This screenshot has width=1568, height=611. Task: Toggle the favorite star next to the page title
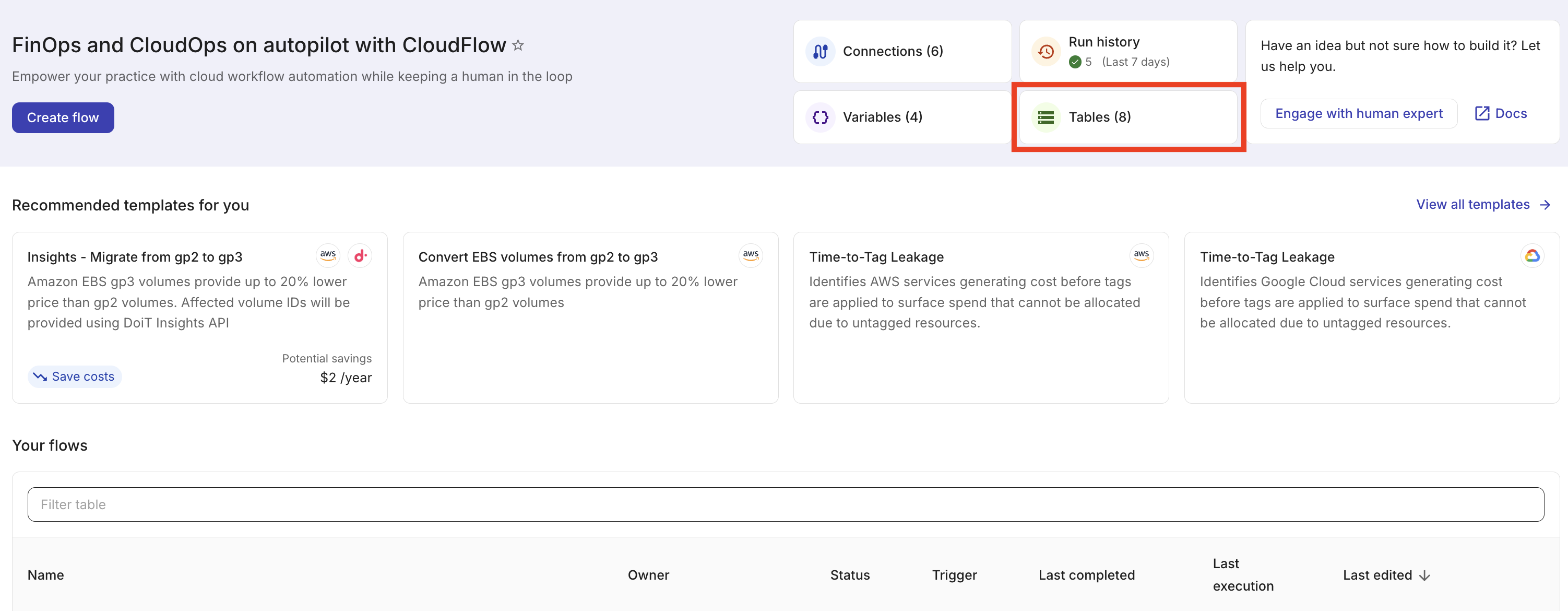click(x=518, y=44)
